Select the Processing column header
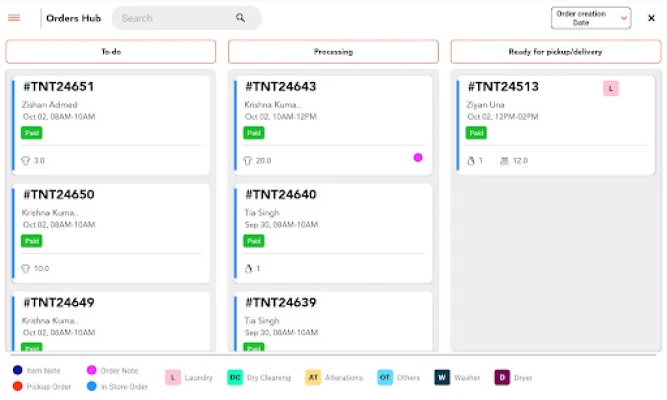Screen dimensions: 667x400 (333, 51)
